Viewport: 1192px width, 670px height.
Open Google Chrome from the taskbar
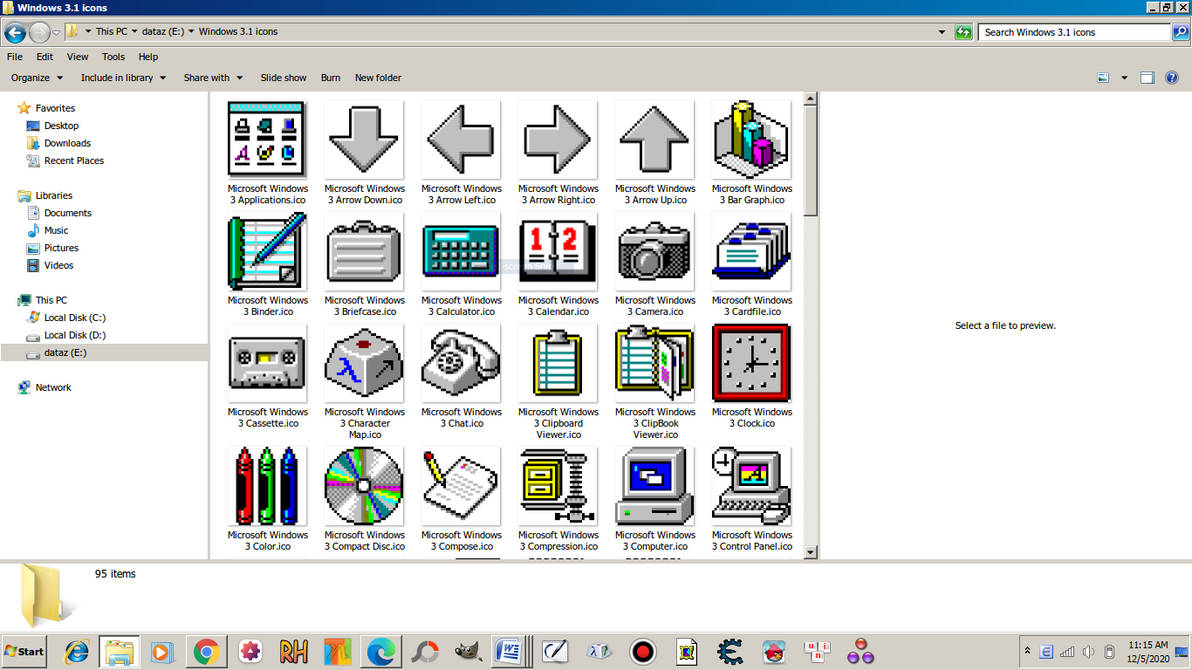205,651
